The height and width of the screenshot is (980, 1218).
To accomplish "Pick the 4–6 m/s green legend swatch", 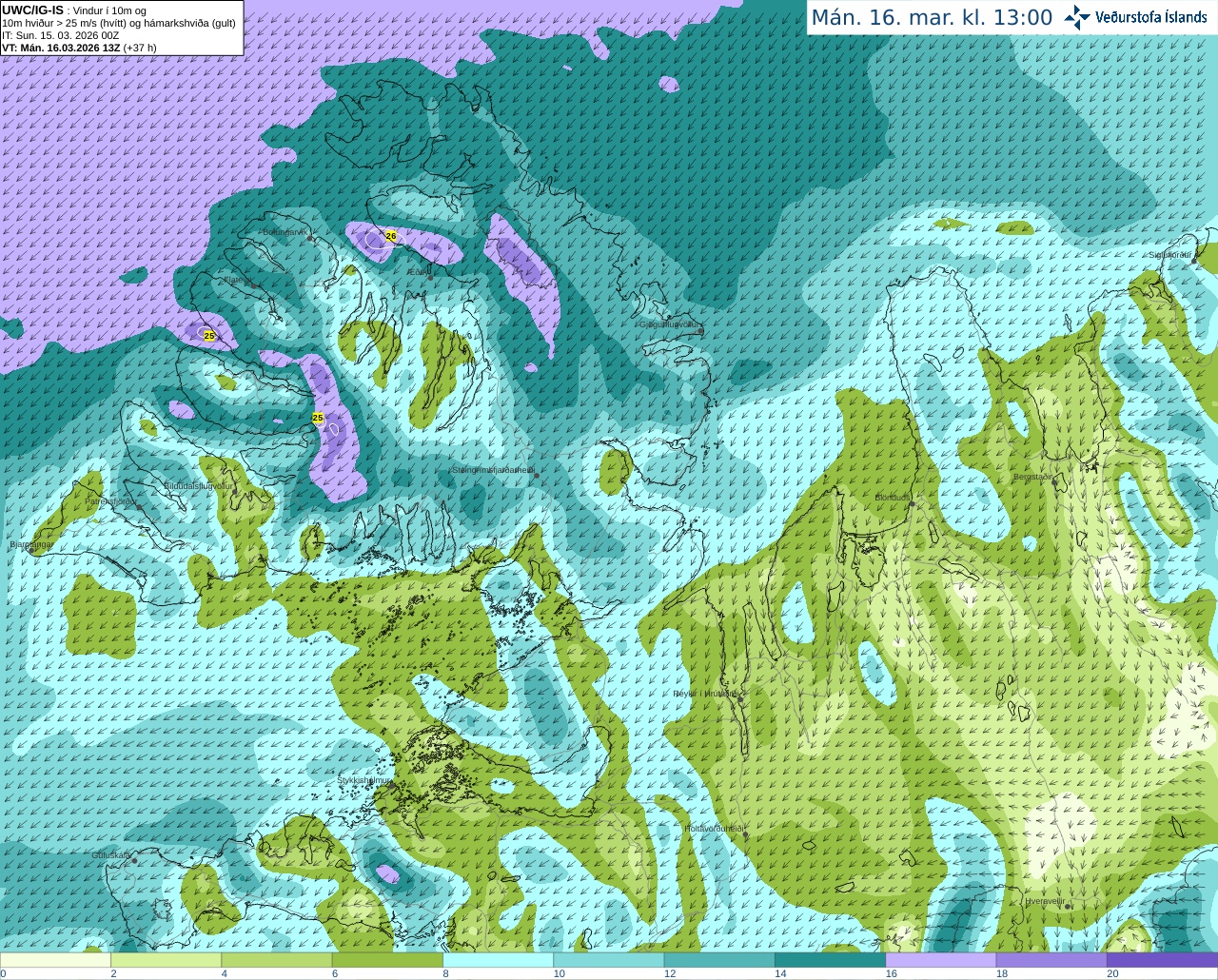I will click(276, 960).
